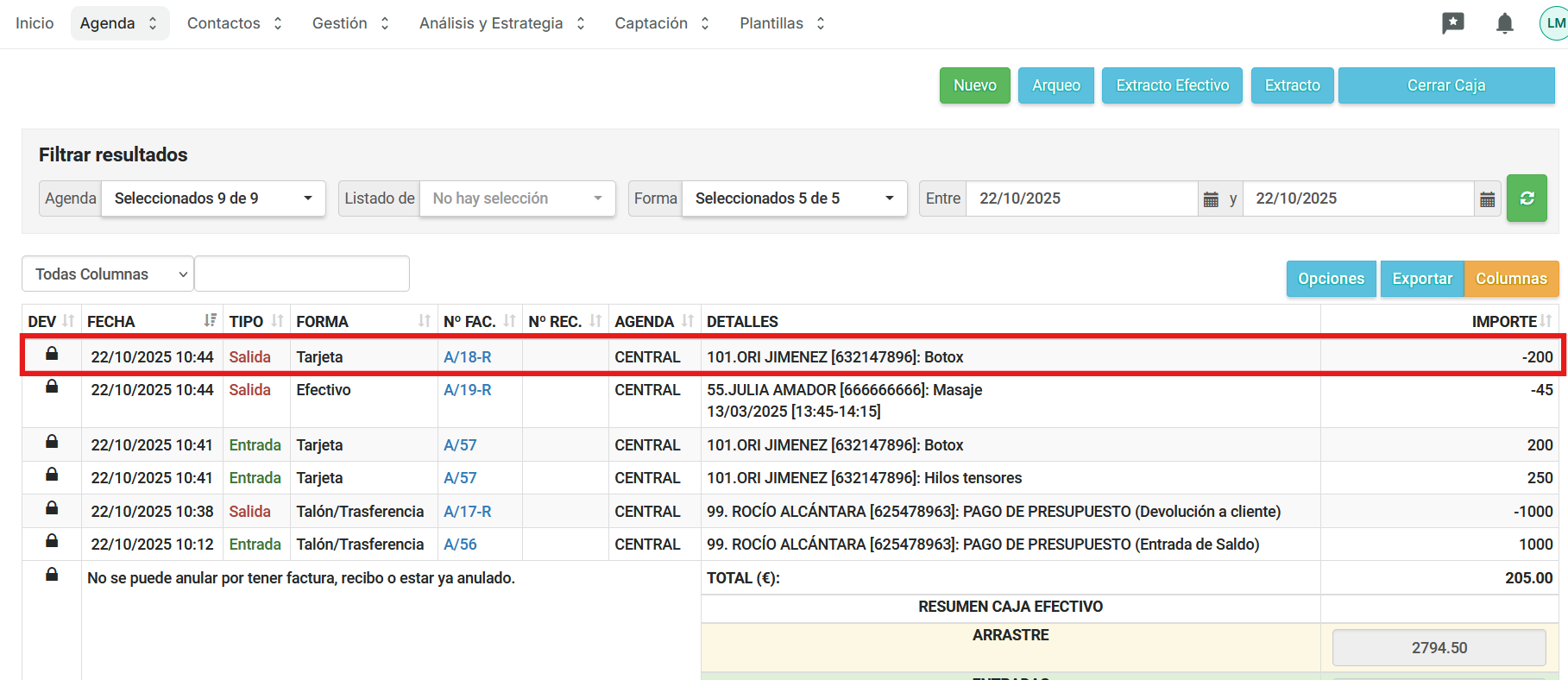The height and width of the screenshot is (680, 1568).
Task: Click the green Nuevo button
Action: pyautogui.click(x=974, y=85)
